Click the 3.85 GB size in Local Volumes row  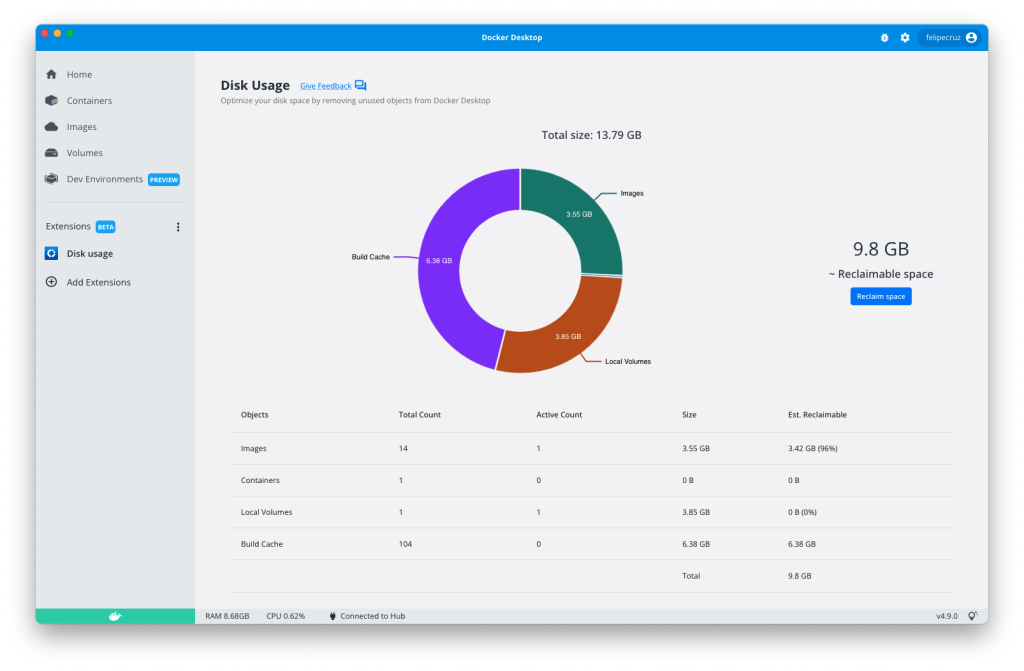click(696, 512)
